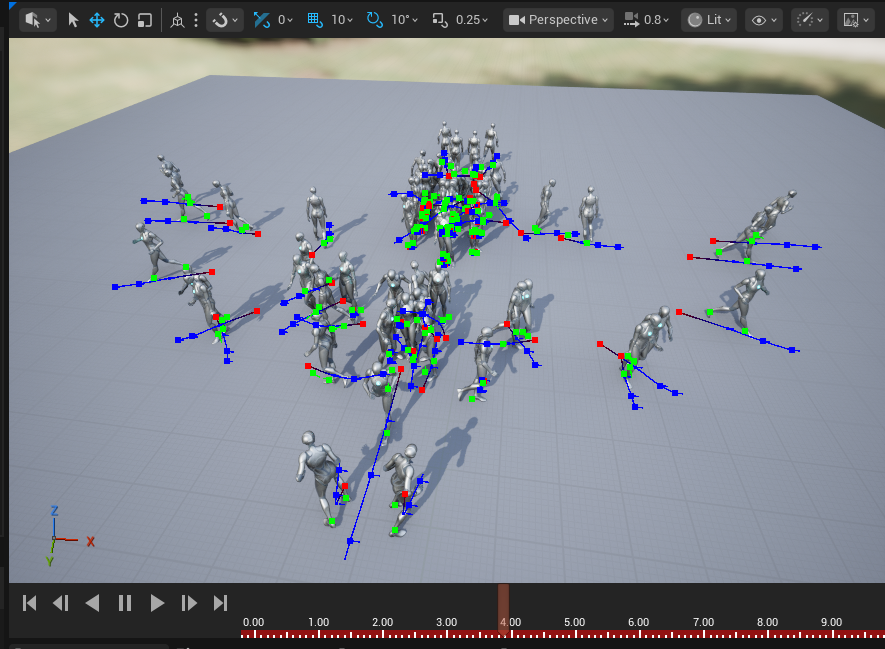This screenshot has height=649, width=885.
Task: Toggle location grid snapping
Action: coord(316,20)
